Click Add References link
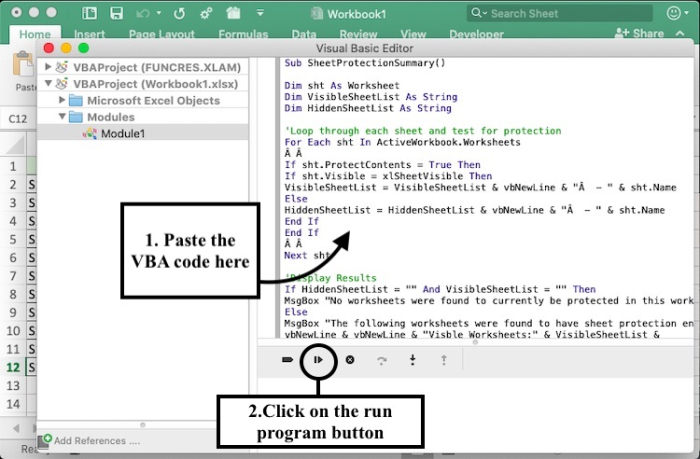The width and height of the screenshot is (700, 459). [x=97, y=441]
